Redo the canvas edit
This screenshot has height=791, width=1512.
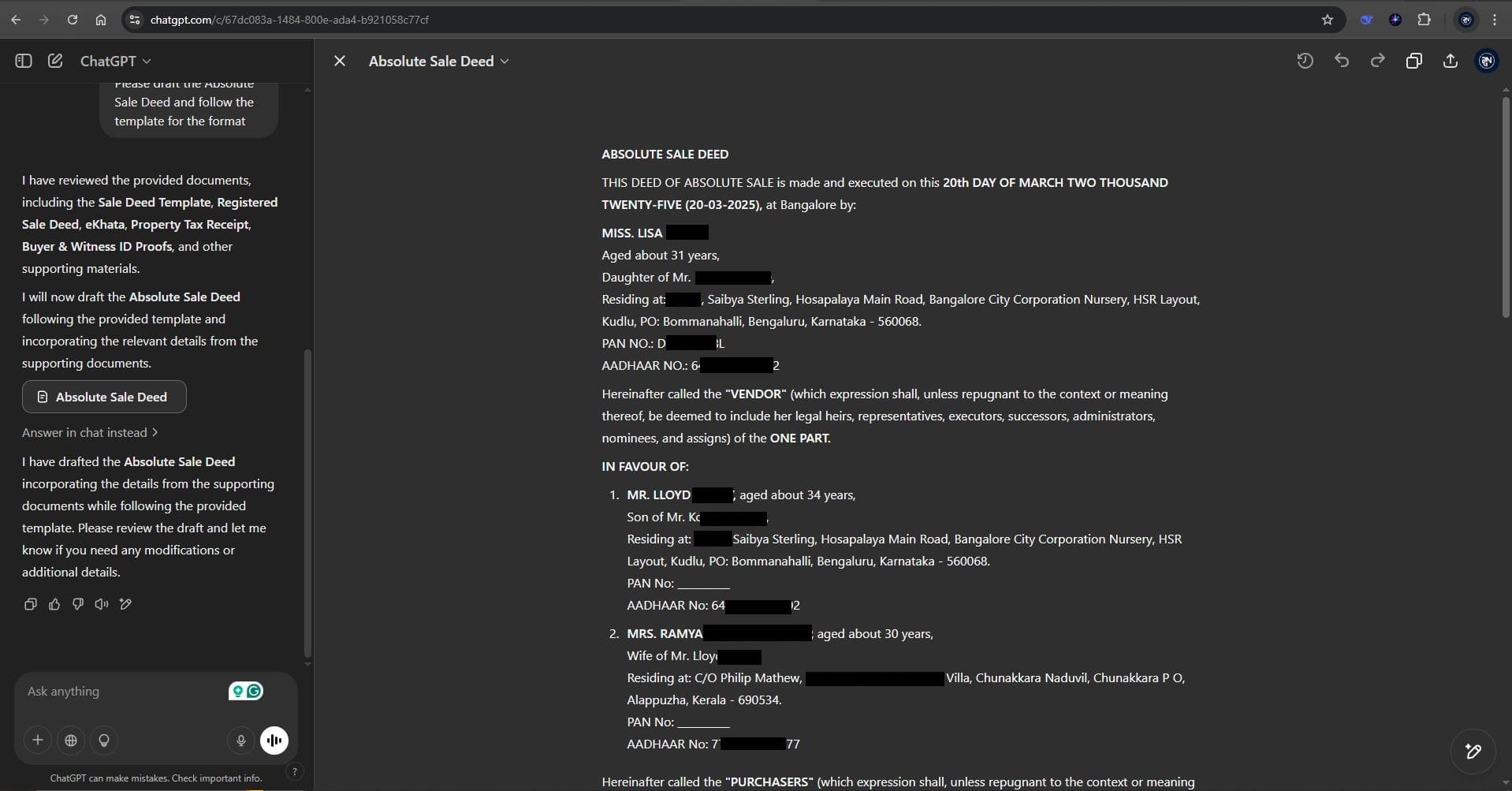(x=1377, y=61)
